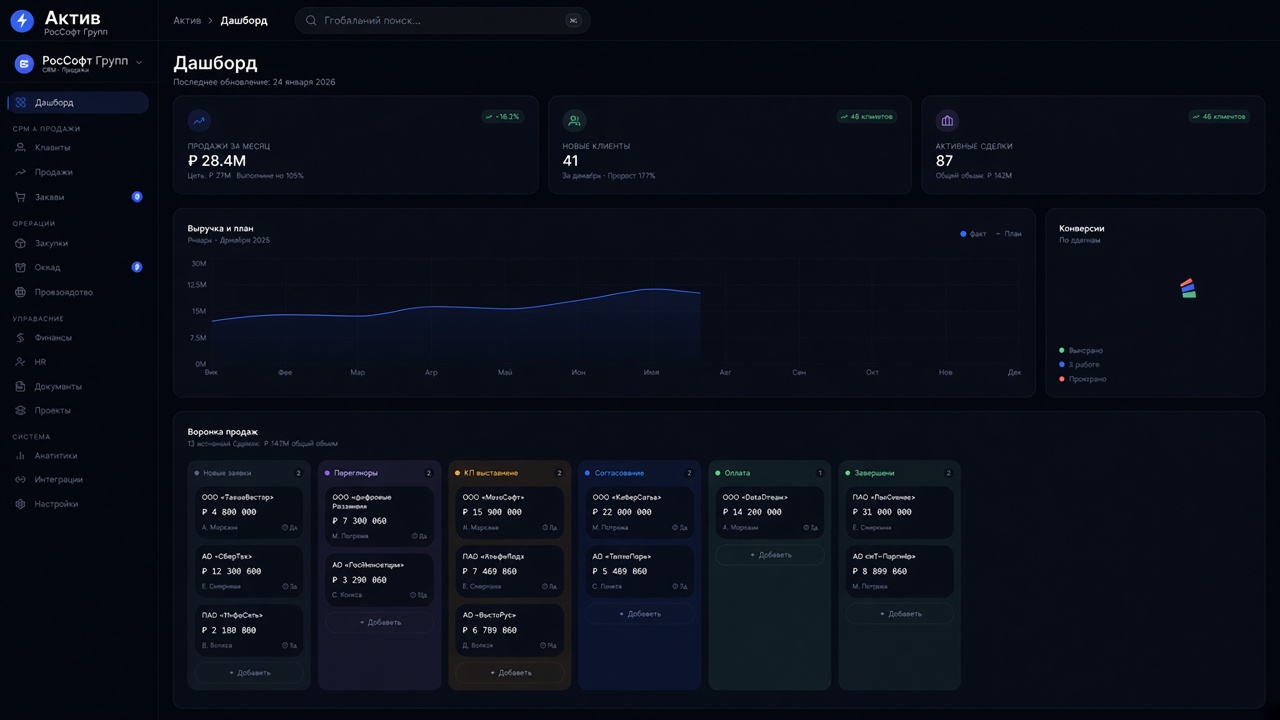This screenshot has width=1280, height=720.
Task: Click the shopping cart icon in sidebar
Action: [x=20, y=197]
